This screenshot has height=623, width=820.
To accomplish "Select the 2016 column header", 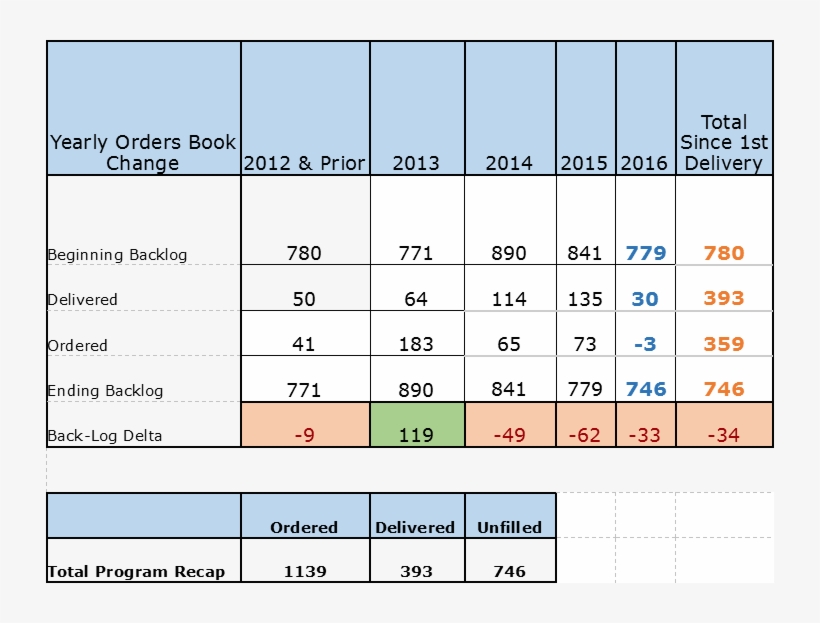I will click(x=645, y=163).
